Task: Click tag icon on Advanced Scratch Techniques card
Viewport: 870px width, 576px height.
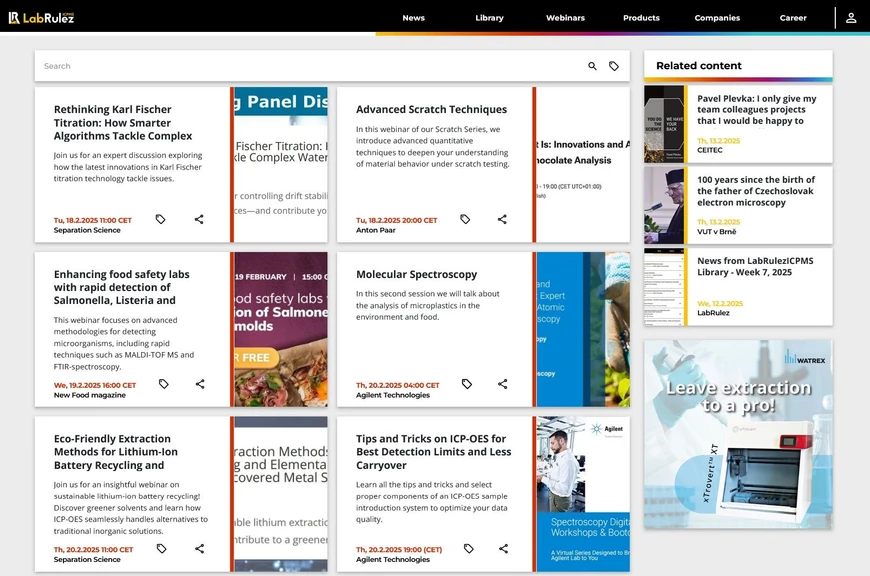Action: tap(465, 219)
